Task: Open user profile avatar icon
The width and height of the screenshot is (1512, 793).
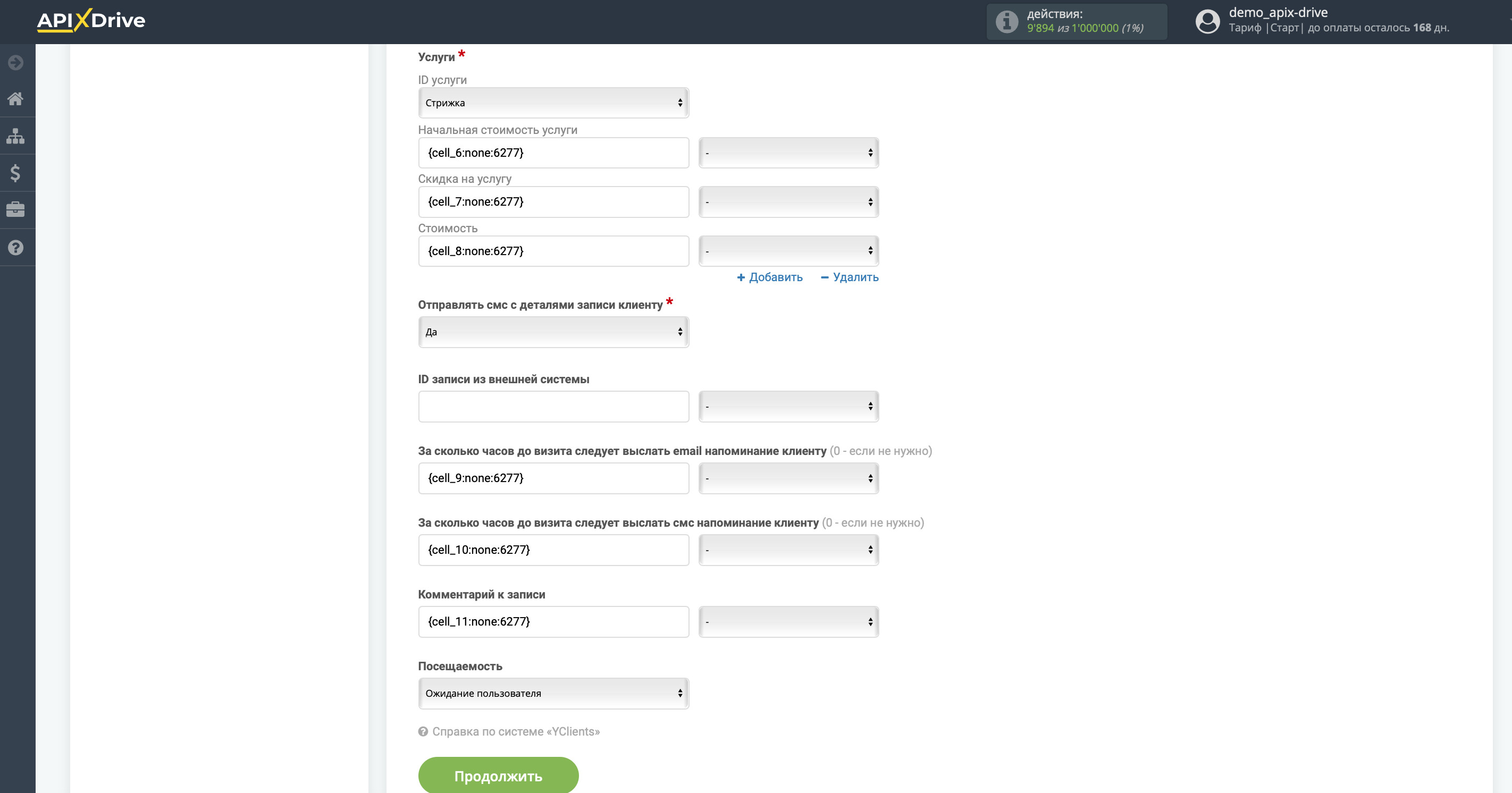Action: [x=1207, y=22]
